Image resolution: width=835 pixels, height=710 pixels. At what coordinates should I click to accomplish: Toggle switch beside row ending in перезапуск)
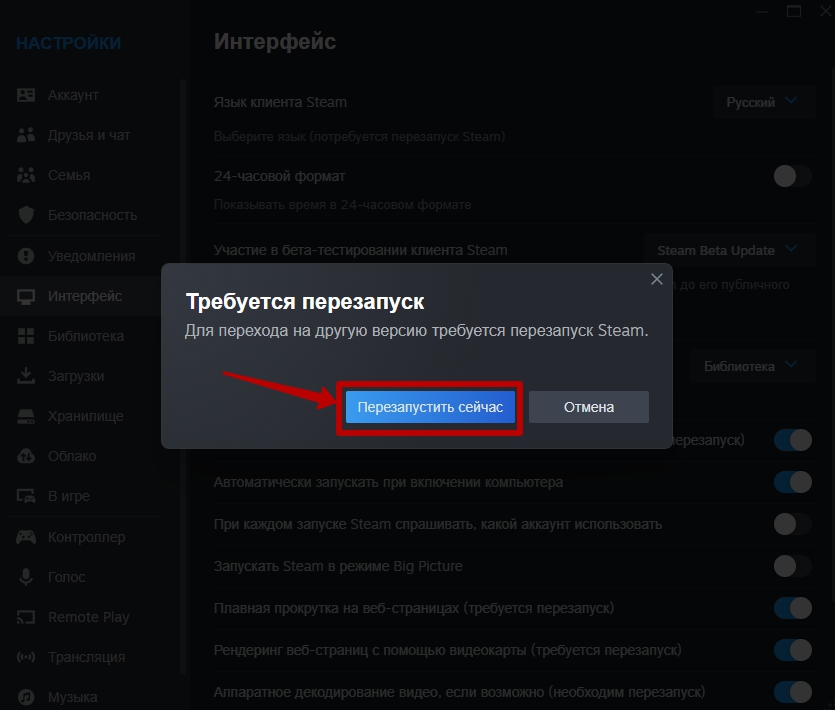pos(792,440)
